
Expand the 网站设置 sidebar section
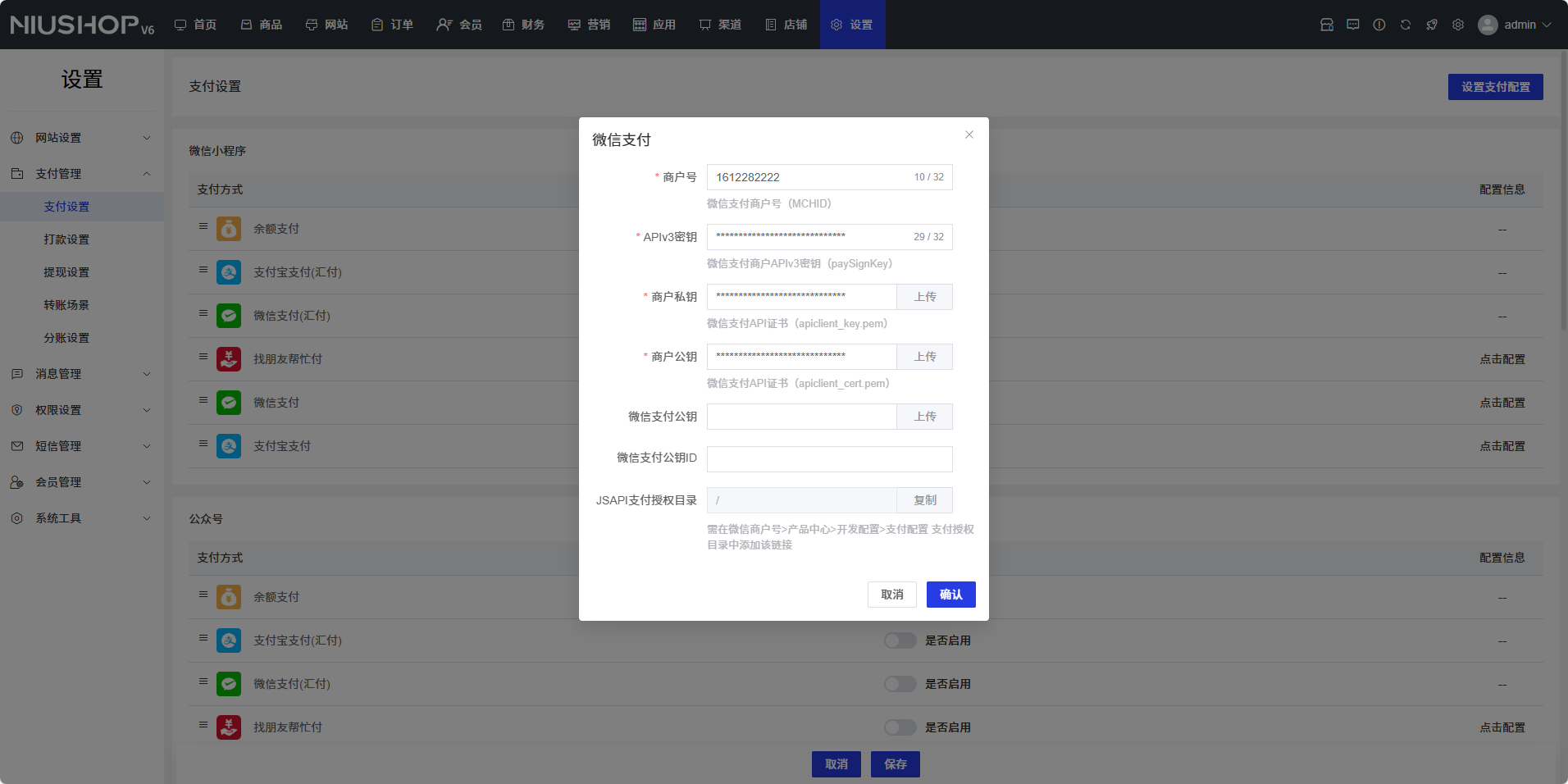coord(82,138)
